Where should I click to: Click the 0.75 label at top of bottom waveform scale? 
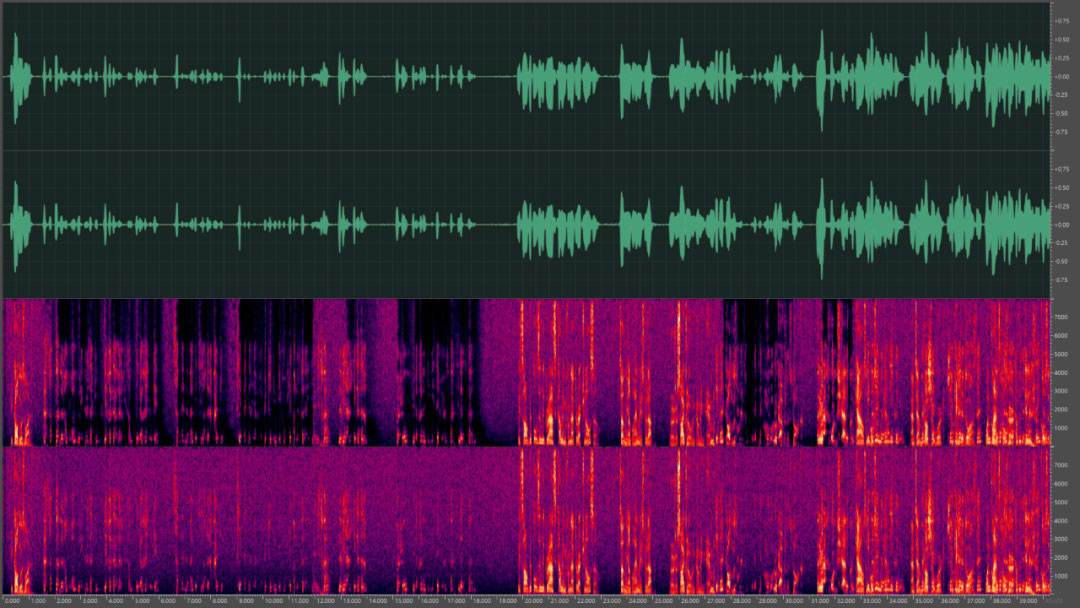[x=1062, y=169]
